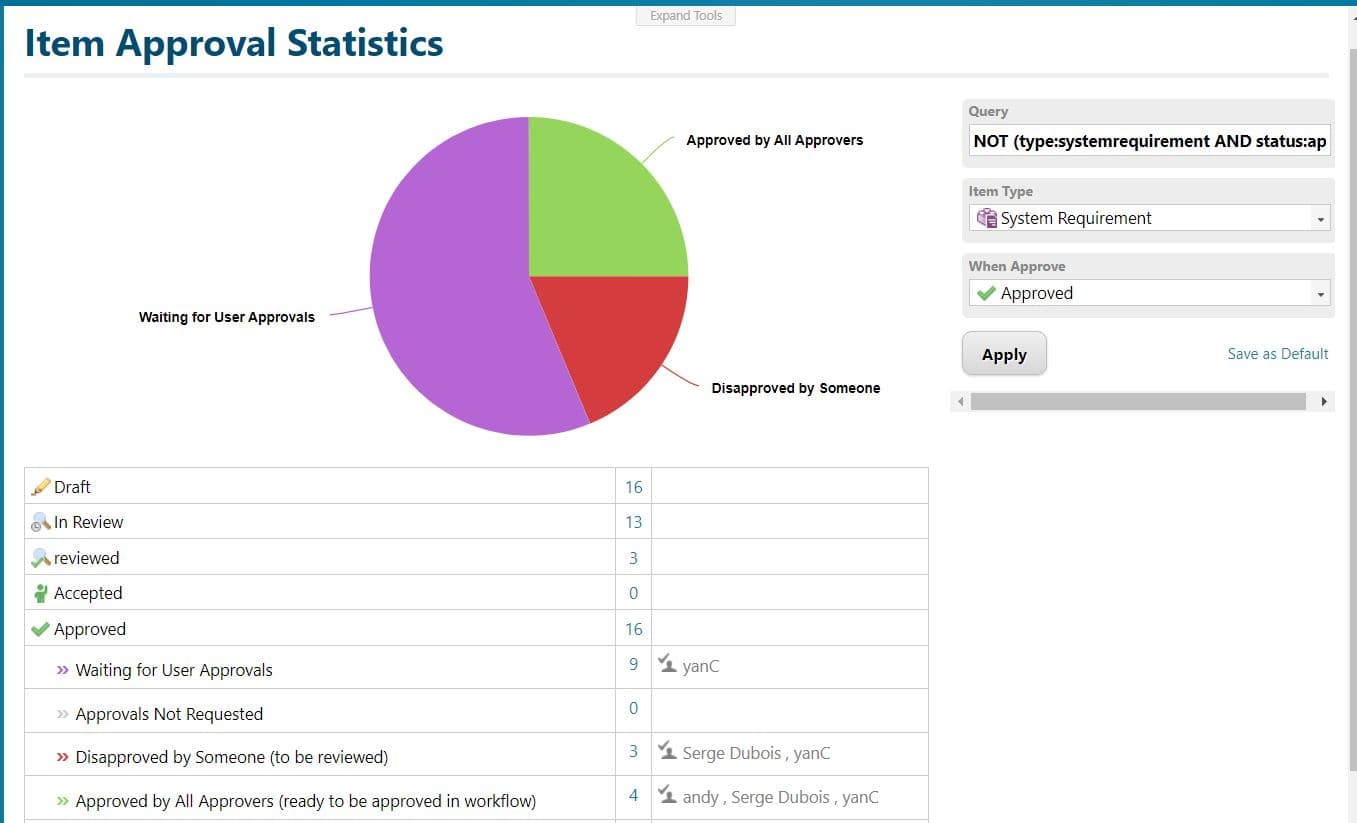Viewport: 1357px width, 823px height.
Task: Click the horizontal scrollbar right arrow
Action: click(x=1324, y=402)
